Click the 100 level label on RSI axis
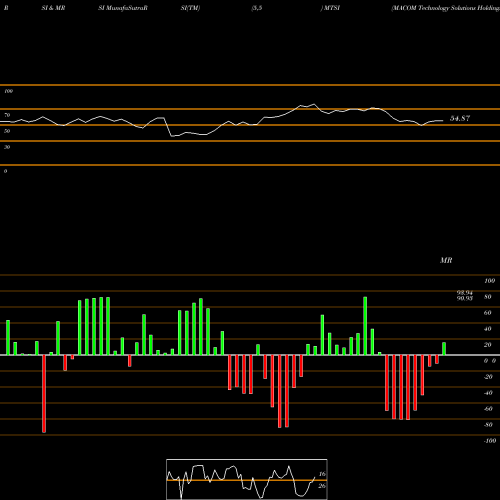The height and width of the screenshot is (500, 500). (x=8, y=91)
